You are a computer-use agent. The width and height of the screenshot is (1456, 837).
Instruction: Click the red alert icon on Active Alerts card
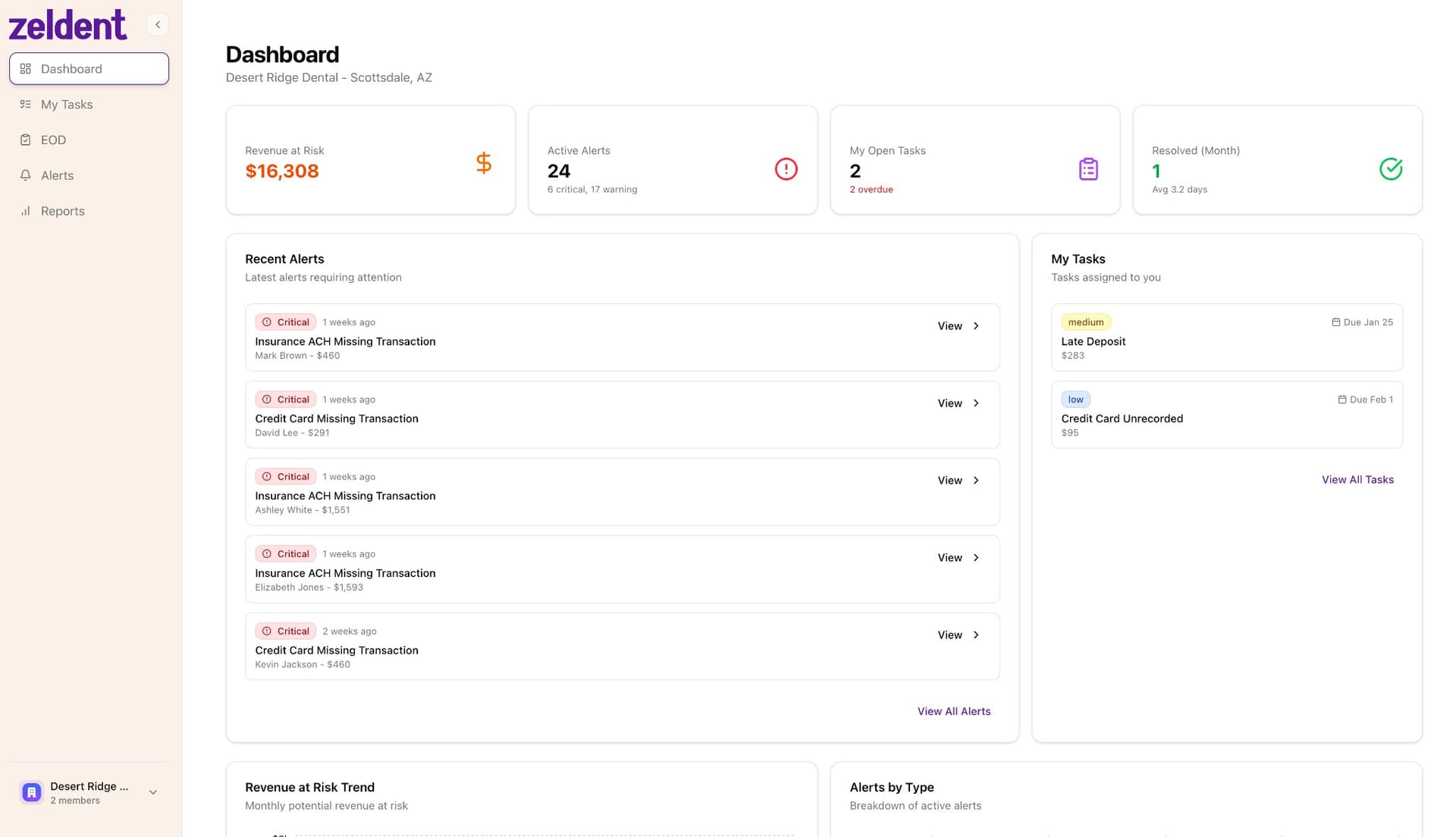click(x=786, y=169)
